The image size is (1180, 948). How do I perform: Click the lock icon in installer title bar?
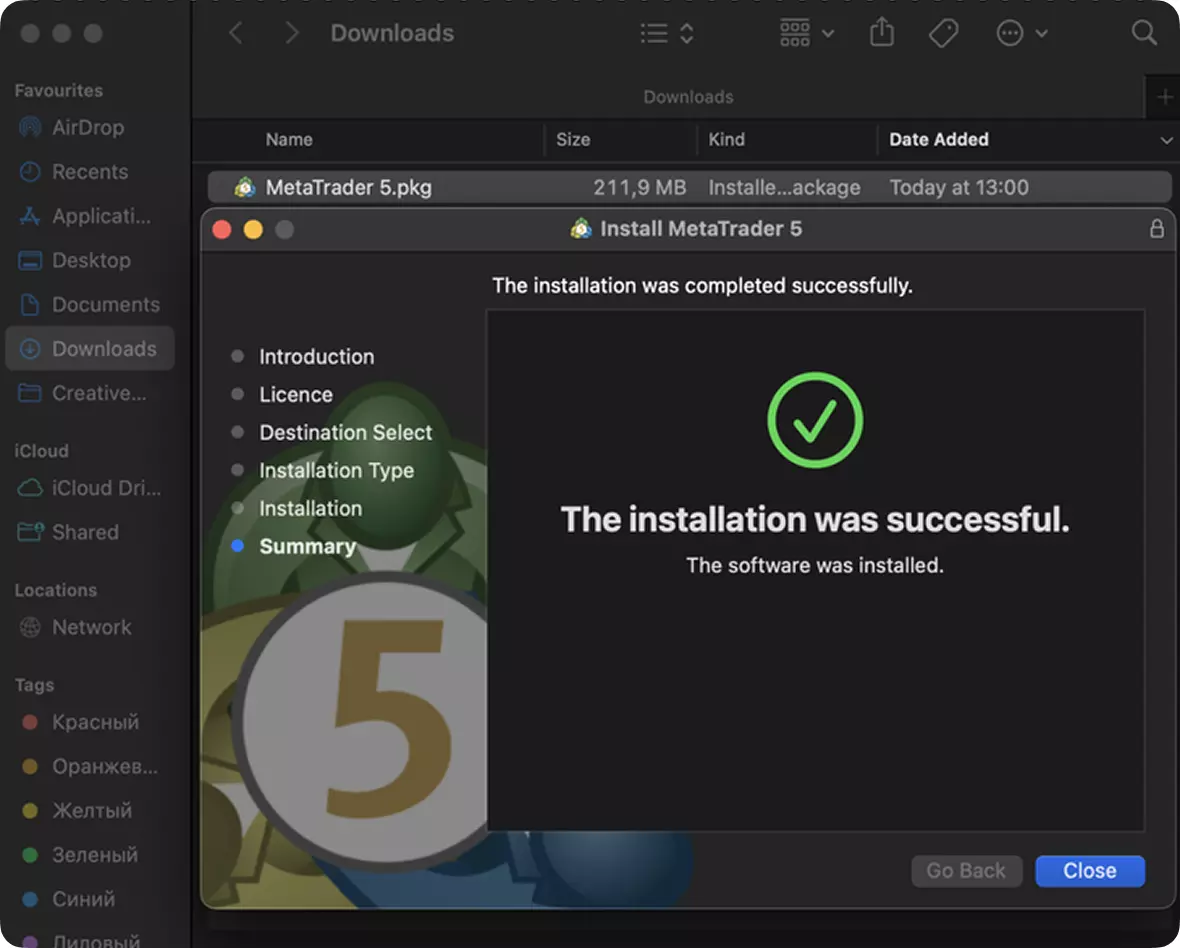1157,229
